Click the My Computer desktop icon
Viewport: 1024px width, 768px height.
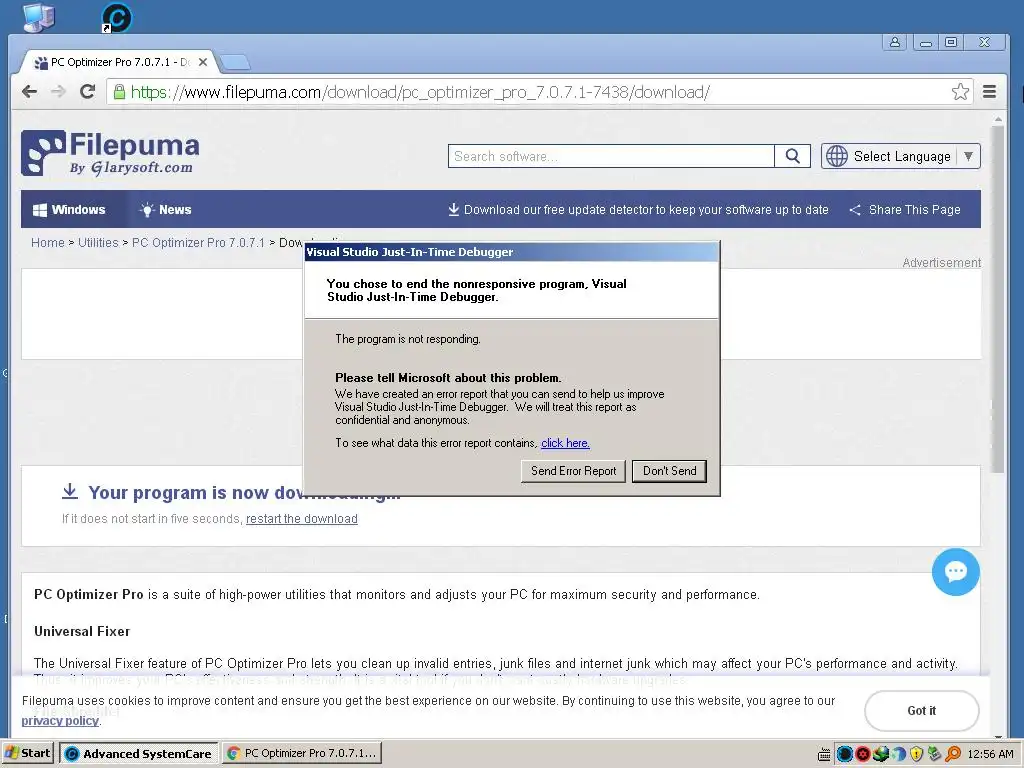[39, 17]
